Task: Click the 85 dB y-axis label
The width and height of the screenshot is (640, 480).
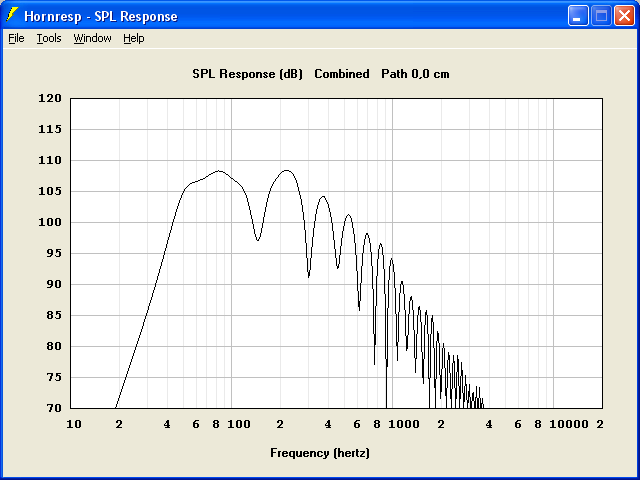Action: pyautogui.click(x=54, y=316)
